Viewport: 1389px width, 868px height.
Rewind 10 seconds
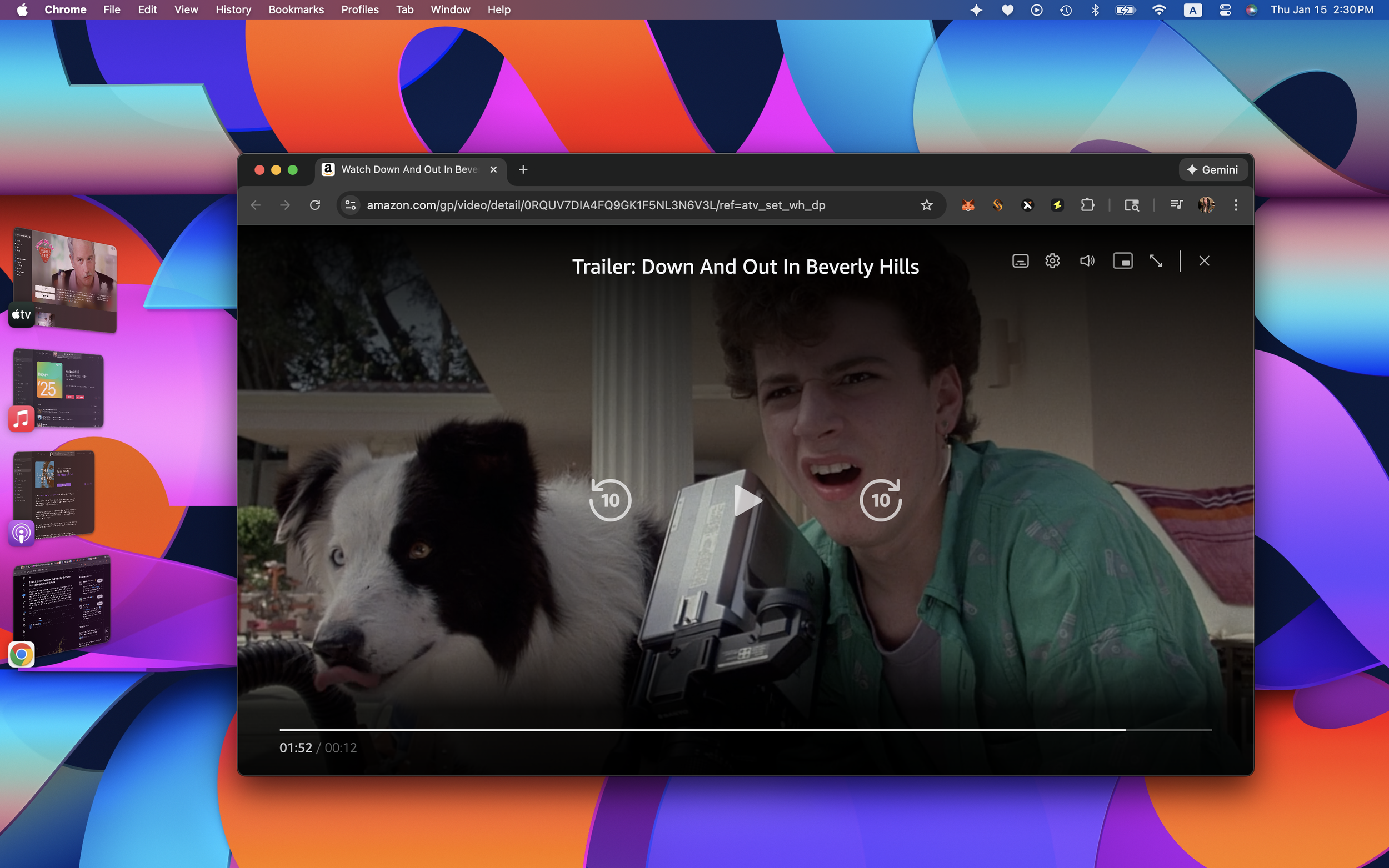[610, 500]
